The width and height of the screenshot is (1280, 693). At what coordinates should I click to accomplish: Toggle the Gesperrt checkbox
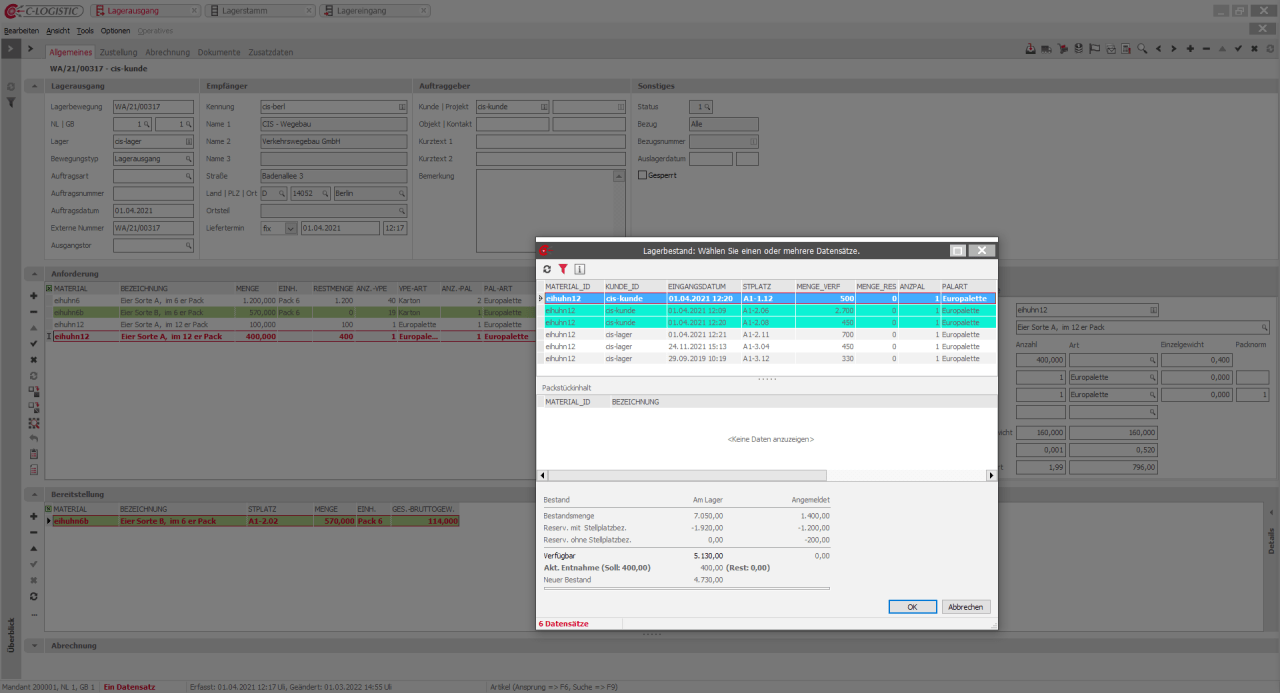click(x=643, y=175)
